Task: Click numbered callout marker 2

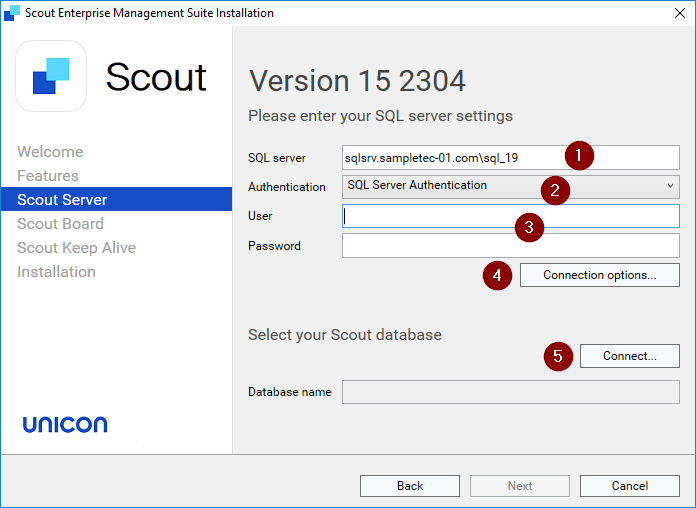Action: [554, 189]
